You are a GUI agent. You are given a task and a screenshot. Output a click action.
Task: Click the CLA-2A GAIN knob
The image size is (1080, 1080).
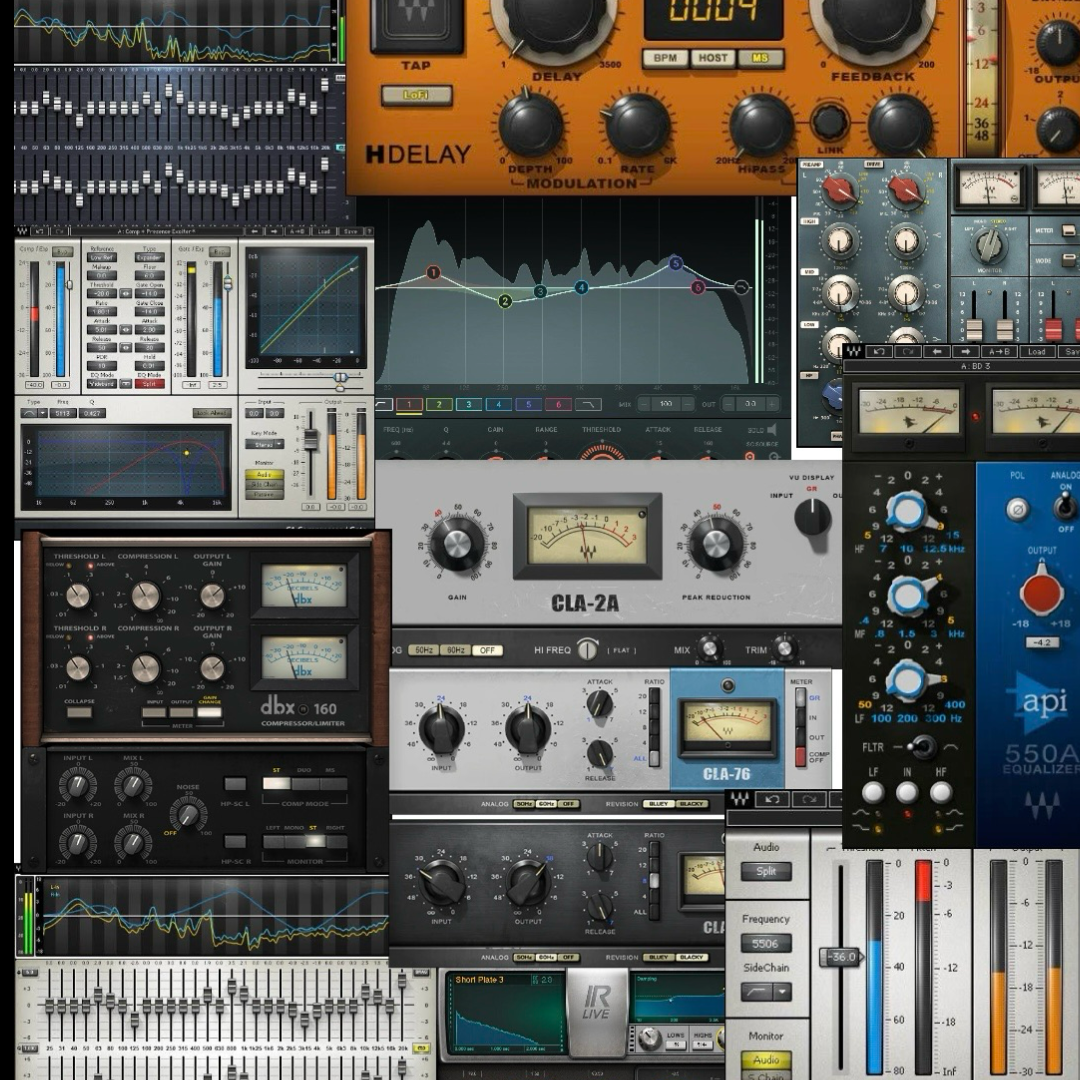pyautogui.click(x=457, y=544)
